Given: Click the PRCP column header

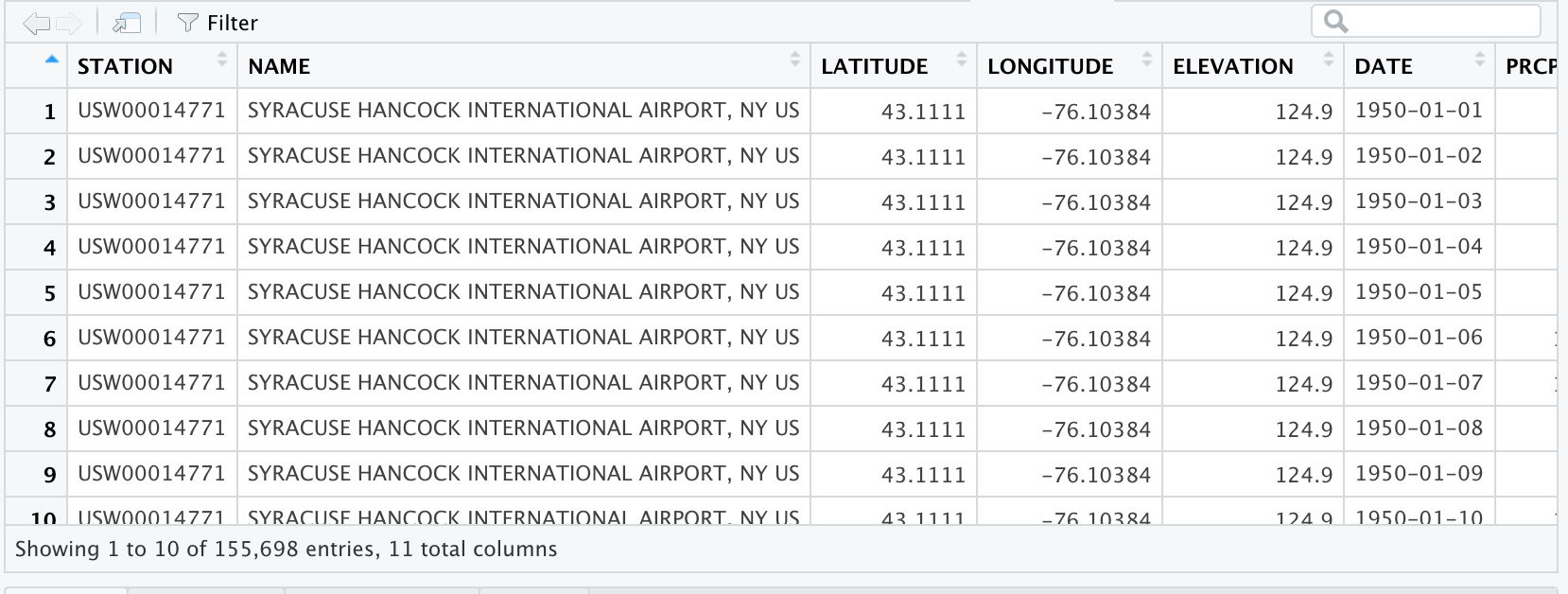Looking at the screenshot, I should tap(1530, 66).
